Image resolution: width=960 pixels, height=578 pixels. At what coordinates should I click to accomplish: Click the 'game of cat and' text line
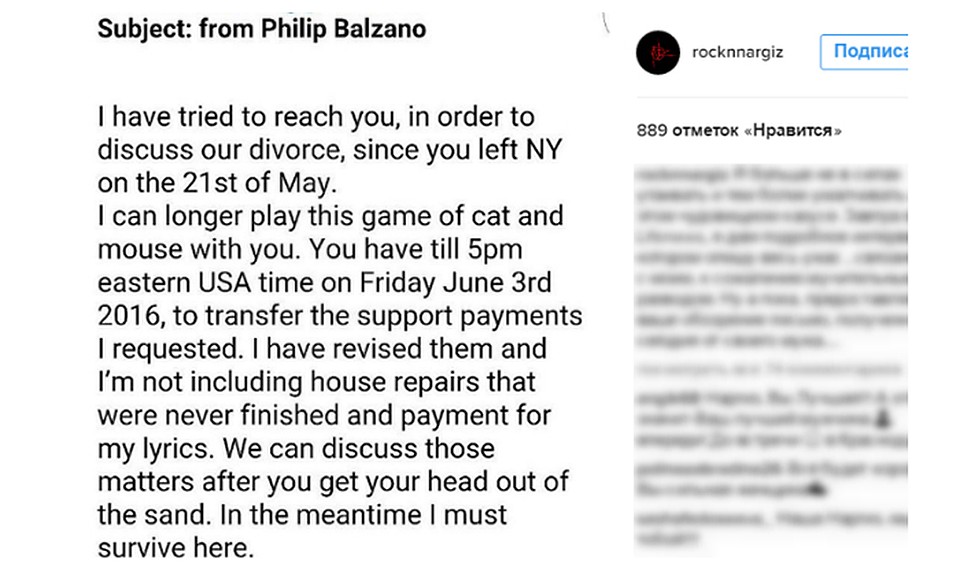tap(330, 216)
